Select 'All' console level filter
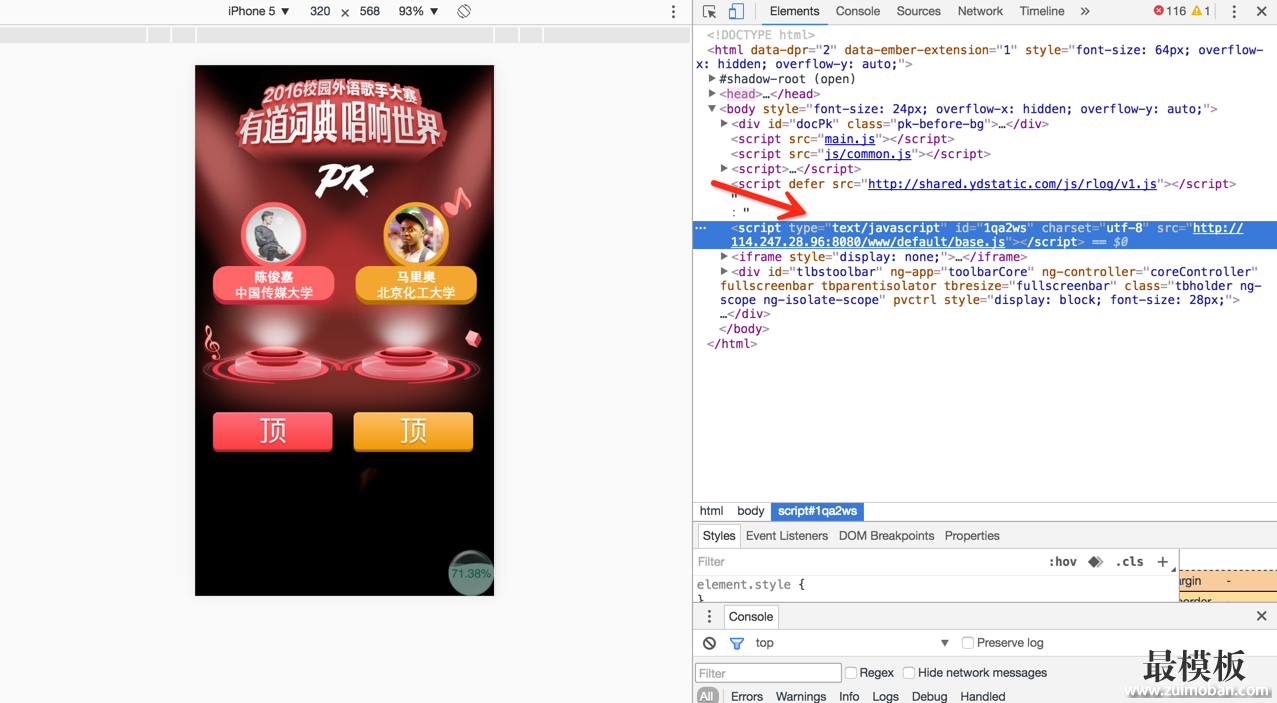1277x703 pixels. pyautogui.click(x=707, y=696)
